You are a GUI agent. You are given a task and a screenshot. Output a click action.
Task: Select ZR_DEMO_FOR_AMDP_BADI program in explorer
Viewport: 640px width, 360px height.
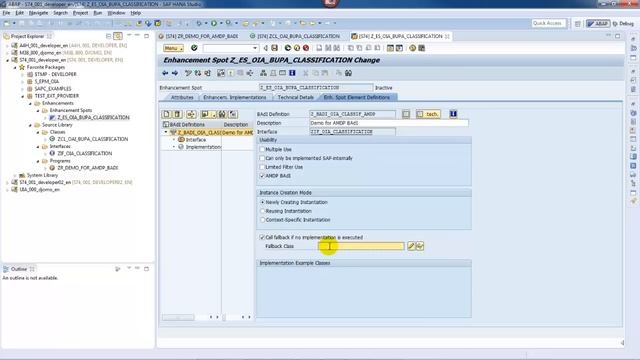[88, 168]
